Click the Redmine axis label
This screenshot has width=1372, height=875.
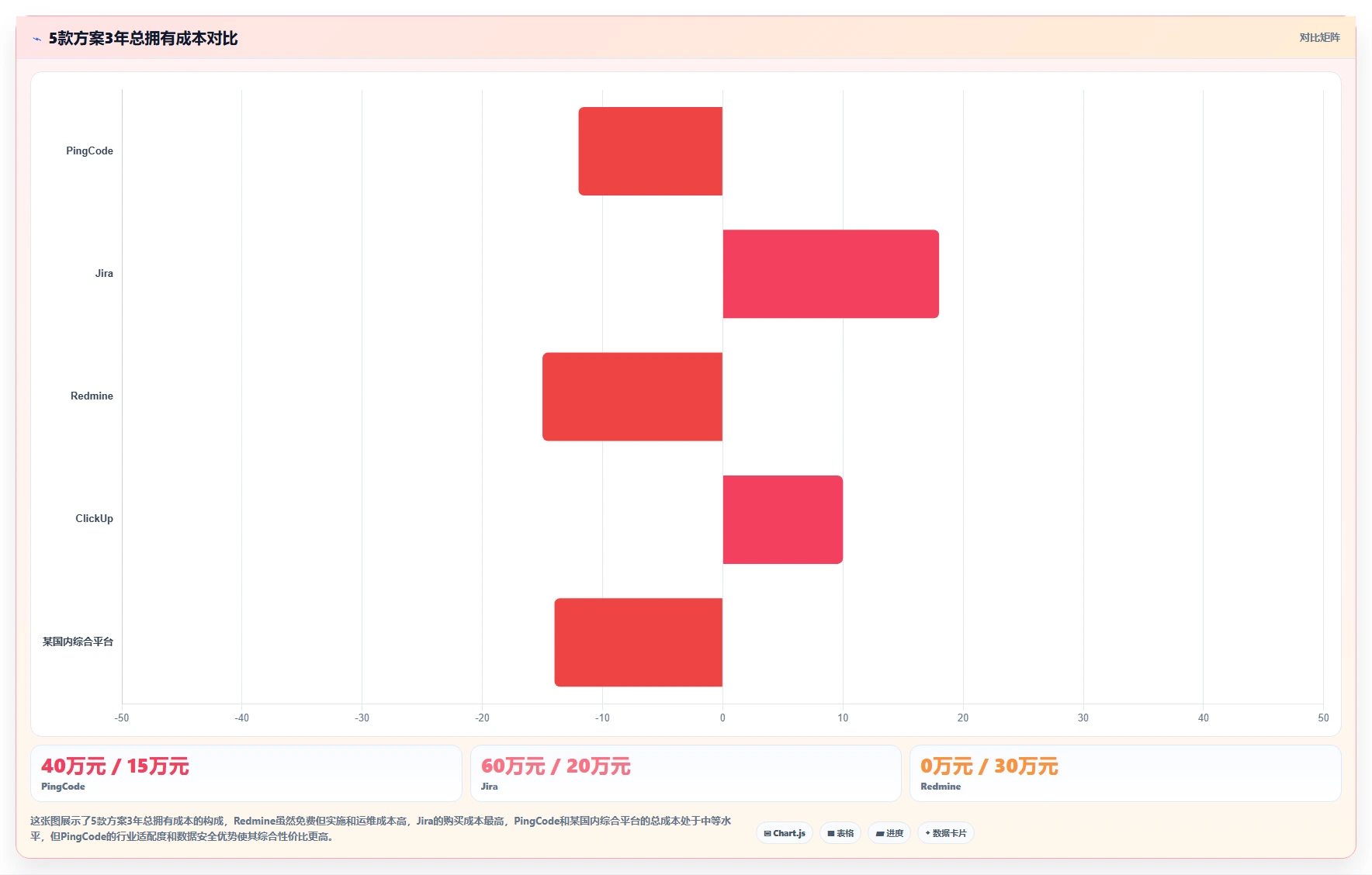[x=92, y=396]
